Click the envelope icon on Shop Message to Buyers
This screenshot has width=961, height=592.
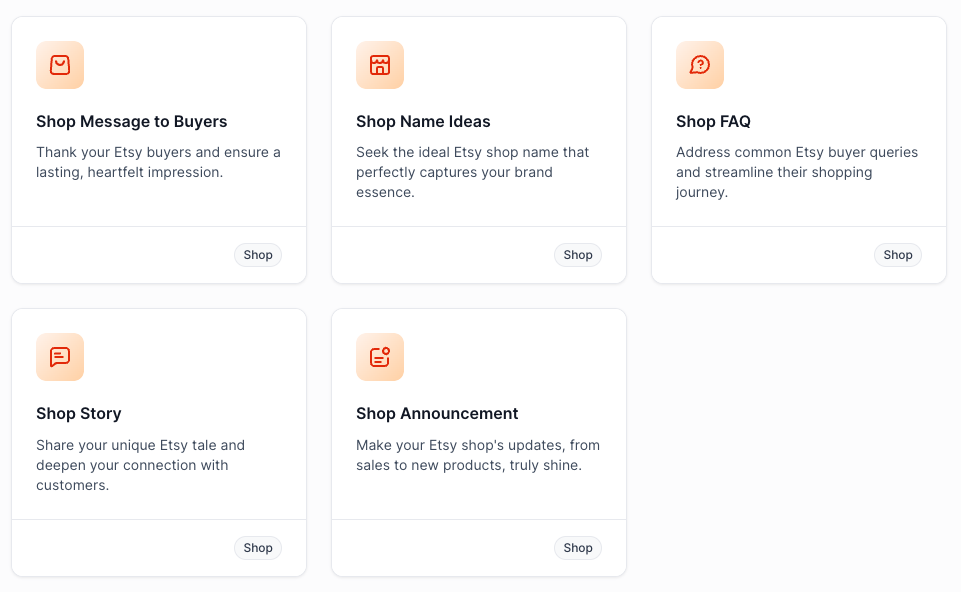point(60,65)
